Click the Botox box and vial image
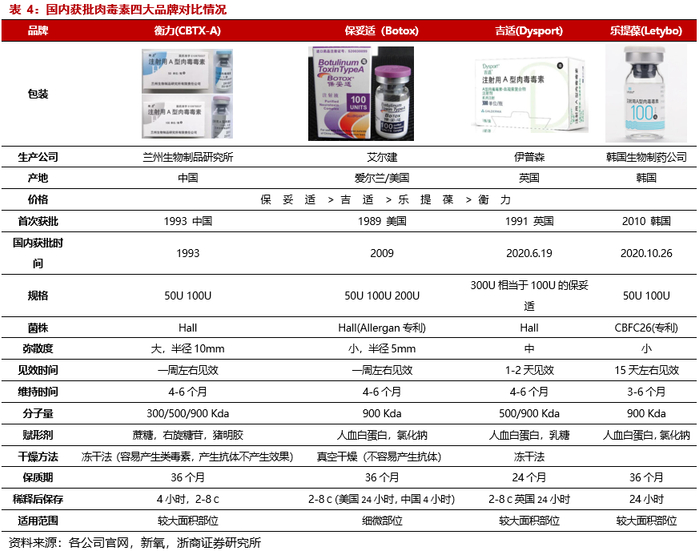 pyautogui.click(x=361, y=94)
